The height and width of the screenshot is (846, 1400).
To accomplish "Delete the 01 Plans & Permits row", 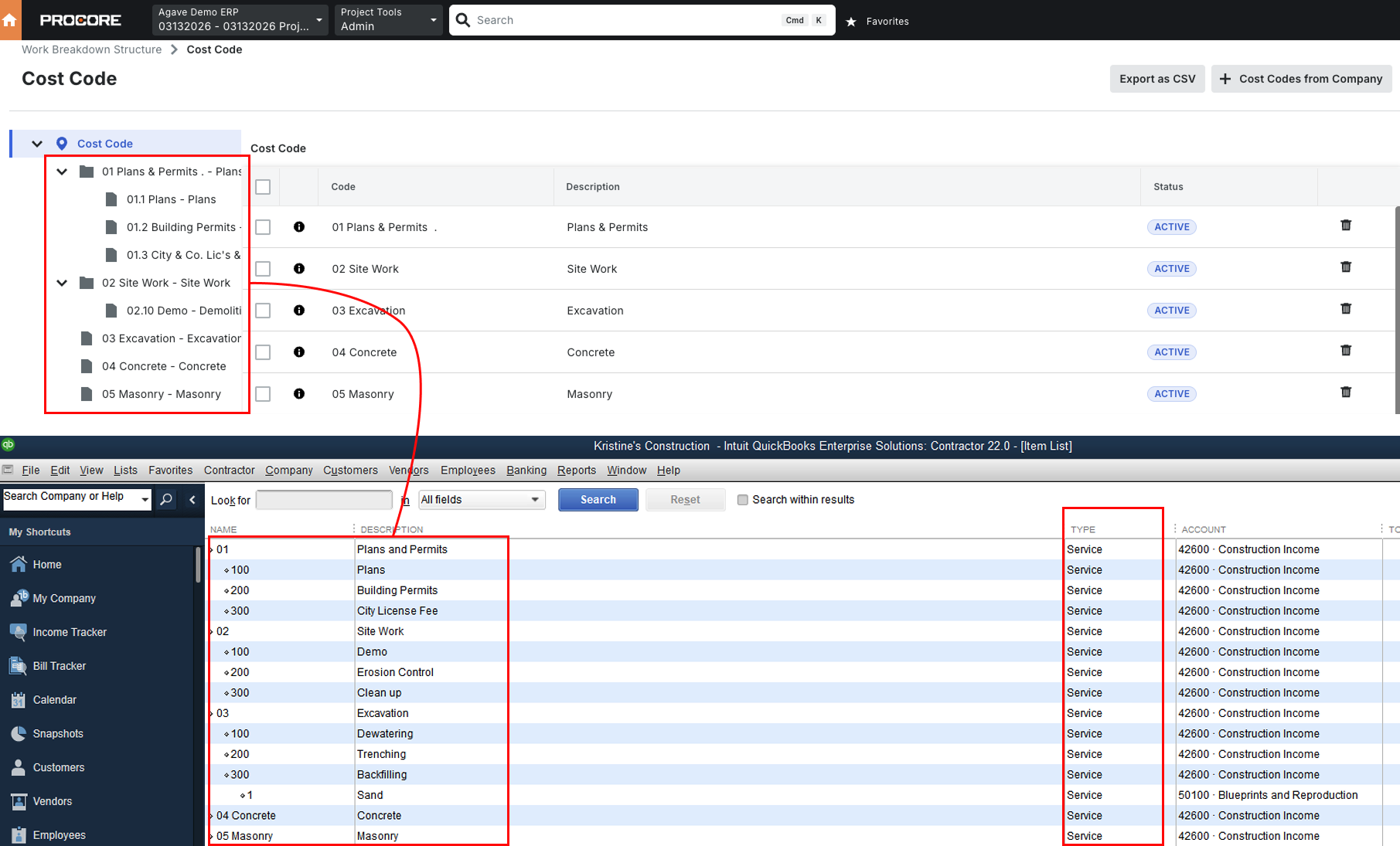I will click(1346, 226).
